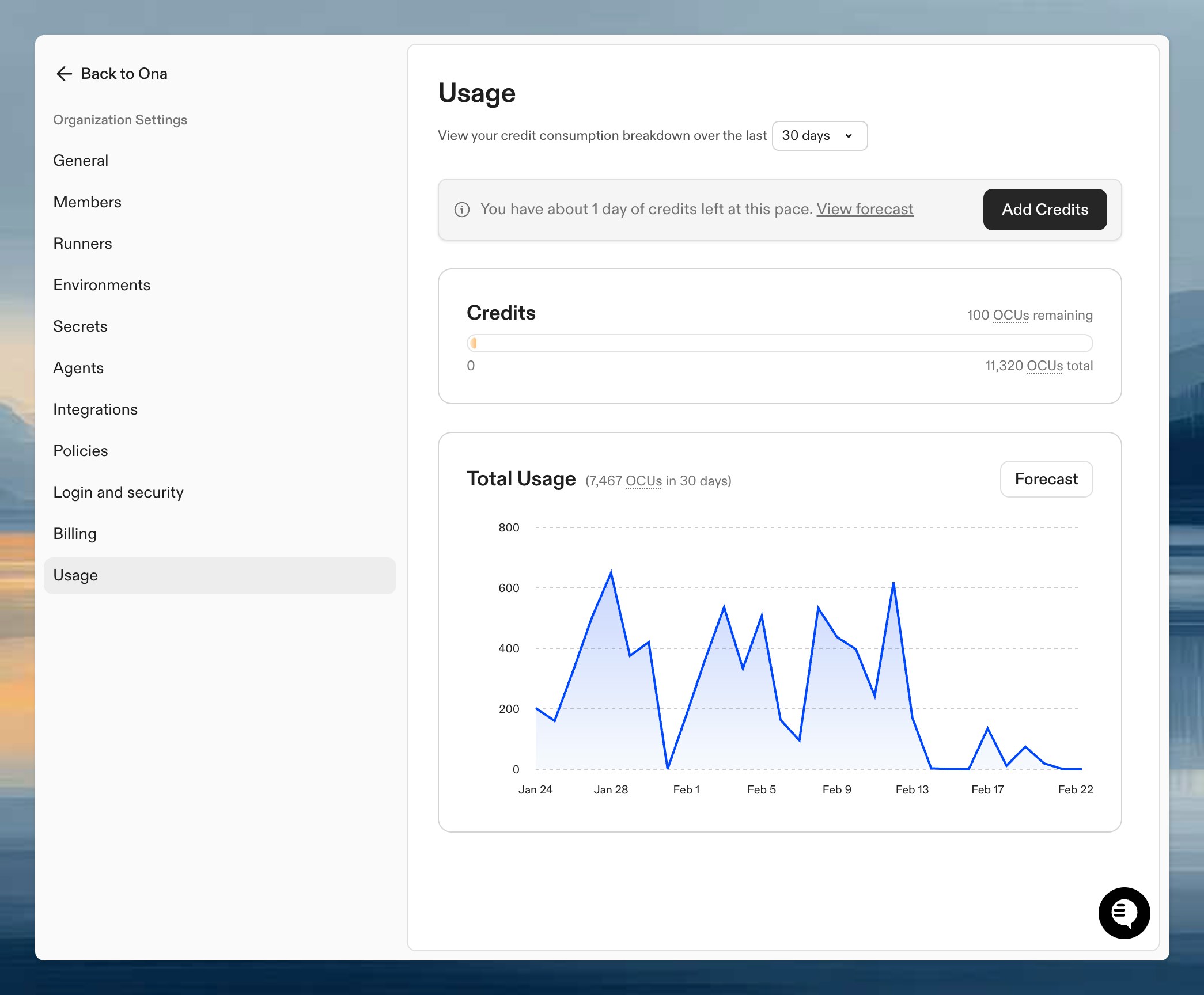This screenshot has height=995, width=1204.
Task: Navigate to Billing
Action: tap(74, 533)
